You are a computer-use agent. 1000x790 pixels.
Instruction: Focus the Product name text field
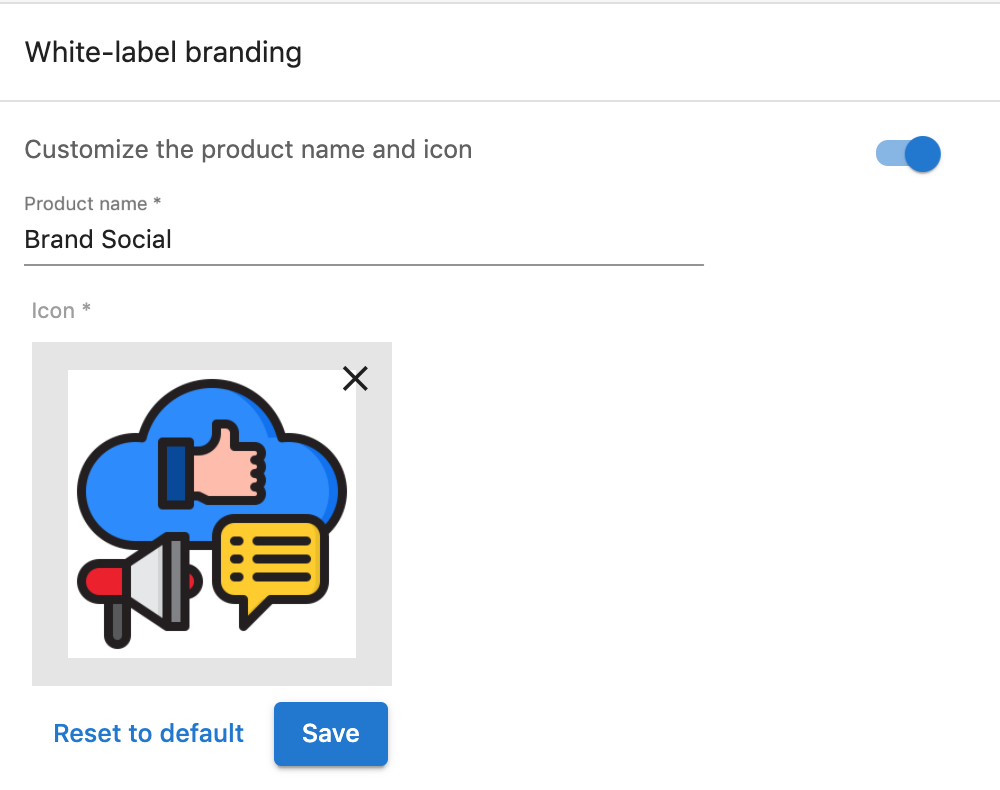364,240
